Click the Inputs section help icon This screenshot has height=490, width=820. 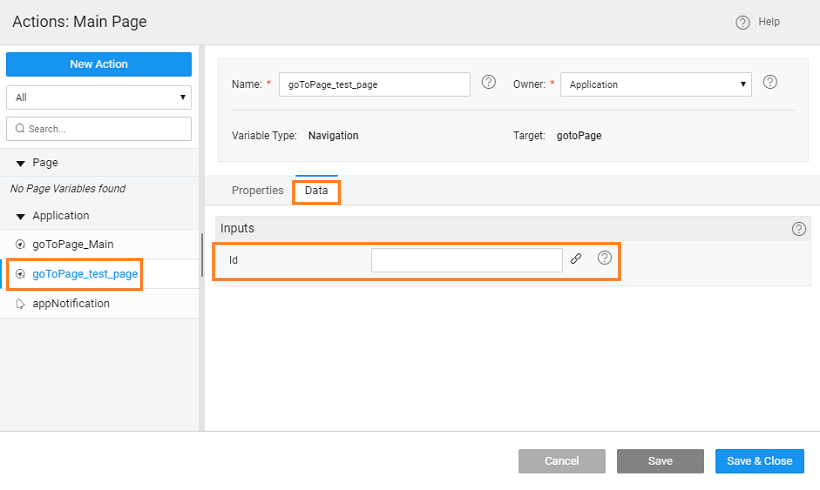[x=798, y=229]
